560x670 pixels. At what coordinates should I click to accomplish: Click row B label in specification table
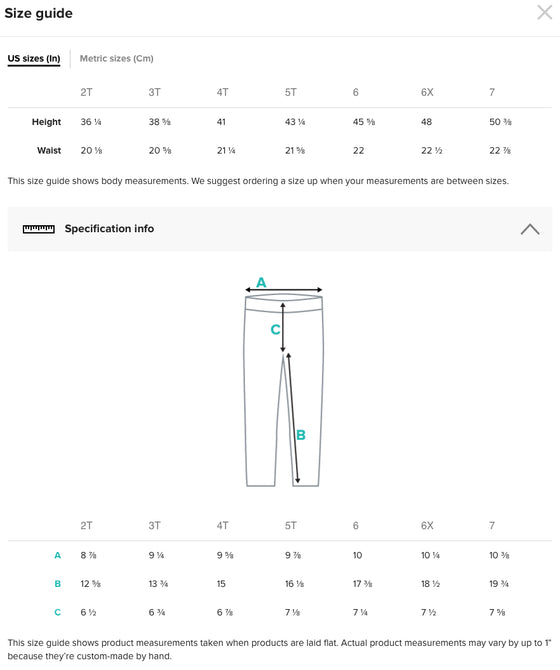pyautogui.click(x=58, y=584)
